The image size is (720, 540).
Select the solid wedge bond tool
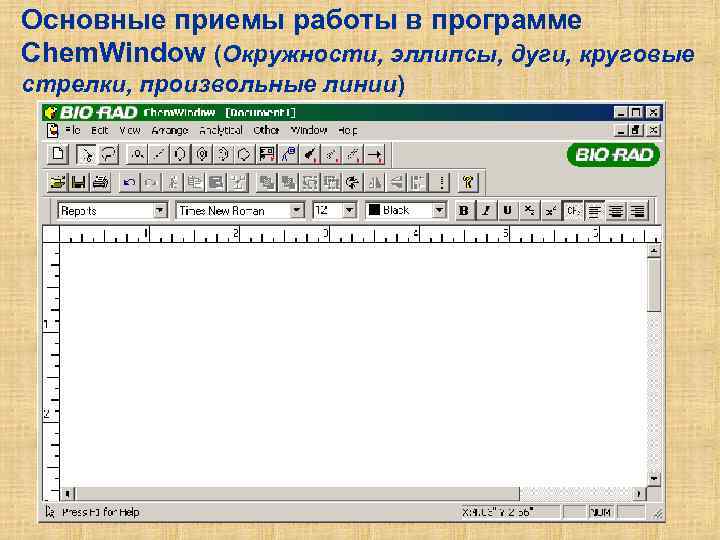(x=310, y=154)
